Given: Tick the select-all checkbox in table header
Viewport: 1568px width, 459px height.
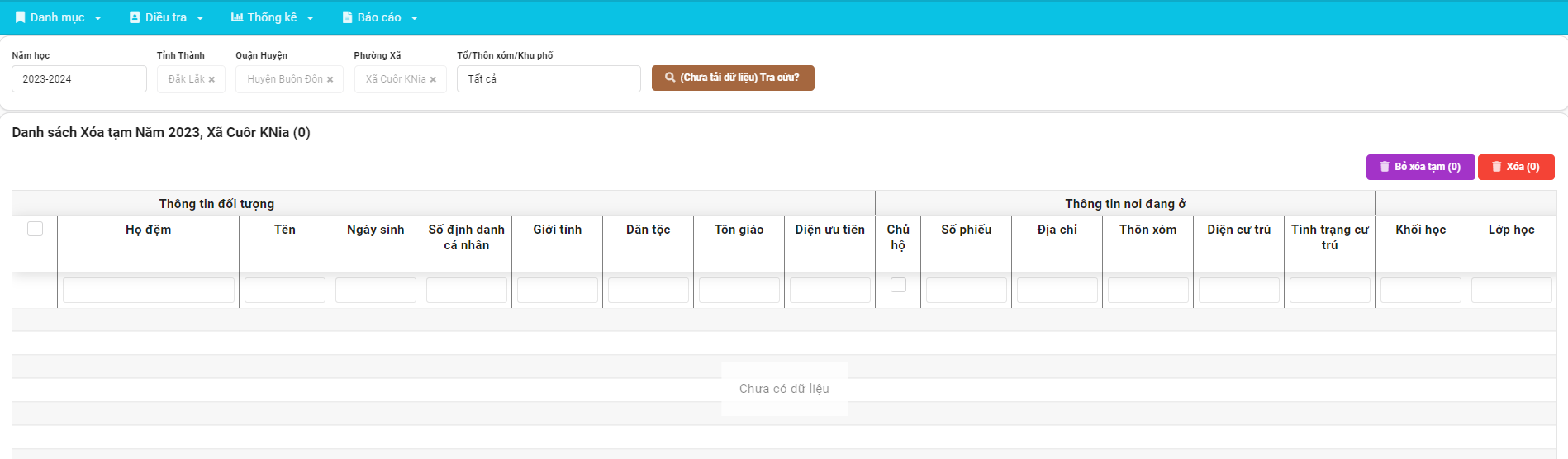Looking at the screenshot, I should [35, 229].
